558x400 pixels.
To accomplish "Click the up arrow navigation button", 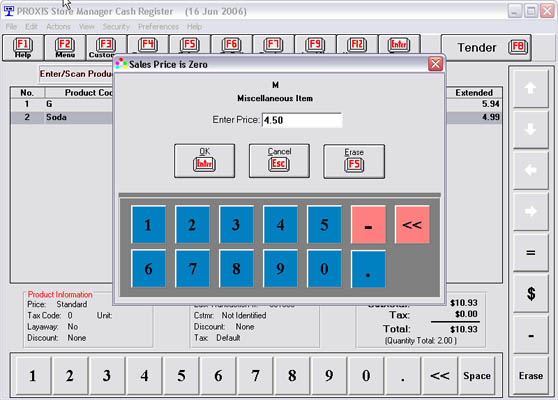I will [x=530, y=88].
